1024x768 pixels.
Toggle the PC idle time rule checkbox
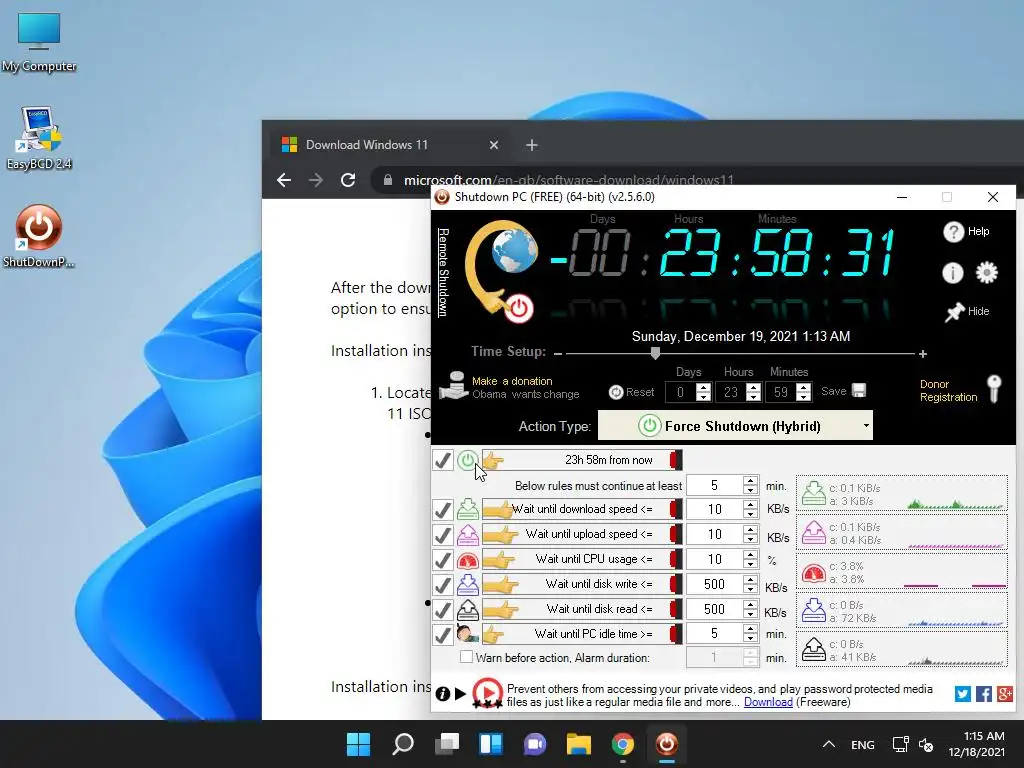pyautogui.click(x=443, y=633)
